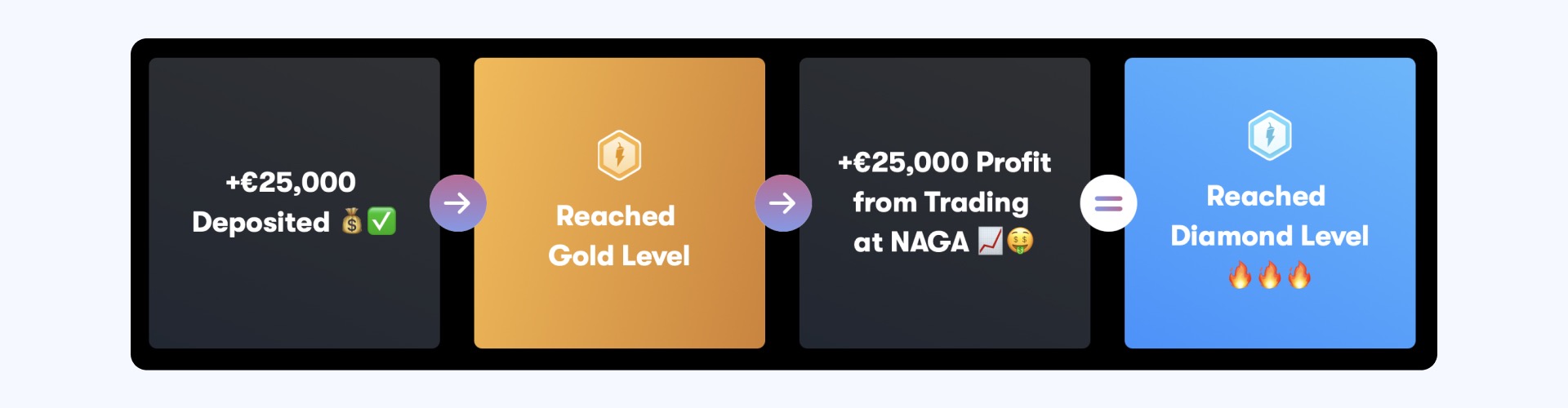Screen dimensions: 1568x408
Task: Click the money-mouth face emoji
Action: click(x=1020, y=241)
